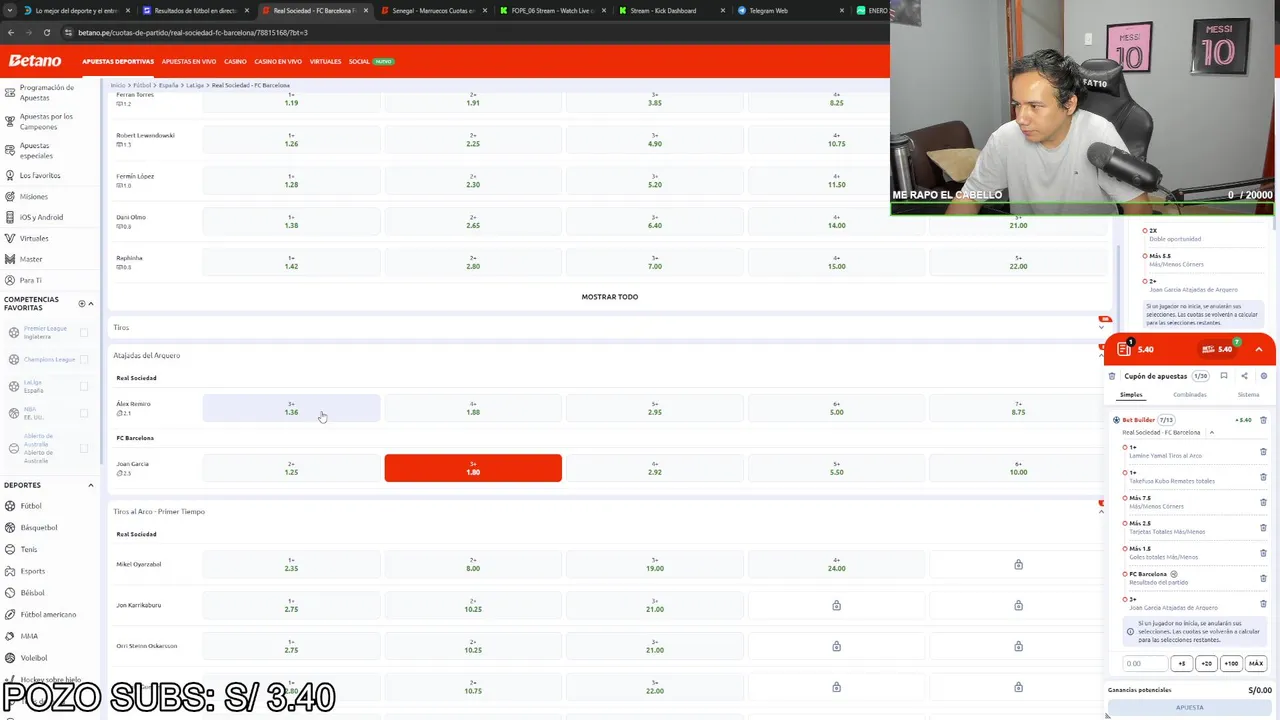Open the Básquetbol sport icon
1280x720 pixels.
click(10, 527)
